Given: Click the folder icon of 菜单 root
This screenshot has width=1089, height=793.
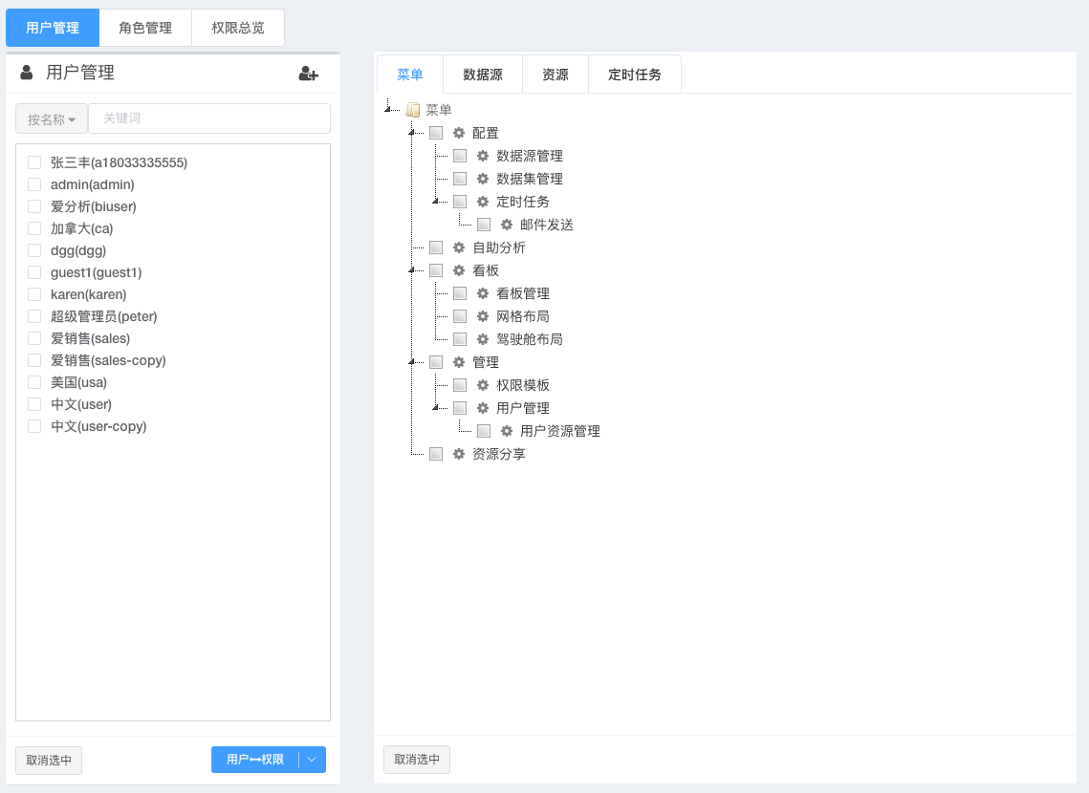Looking at the screenshot, I should [412, 110].
